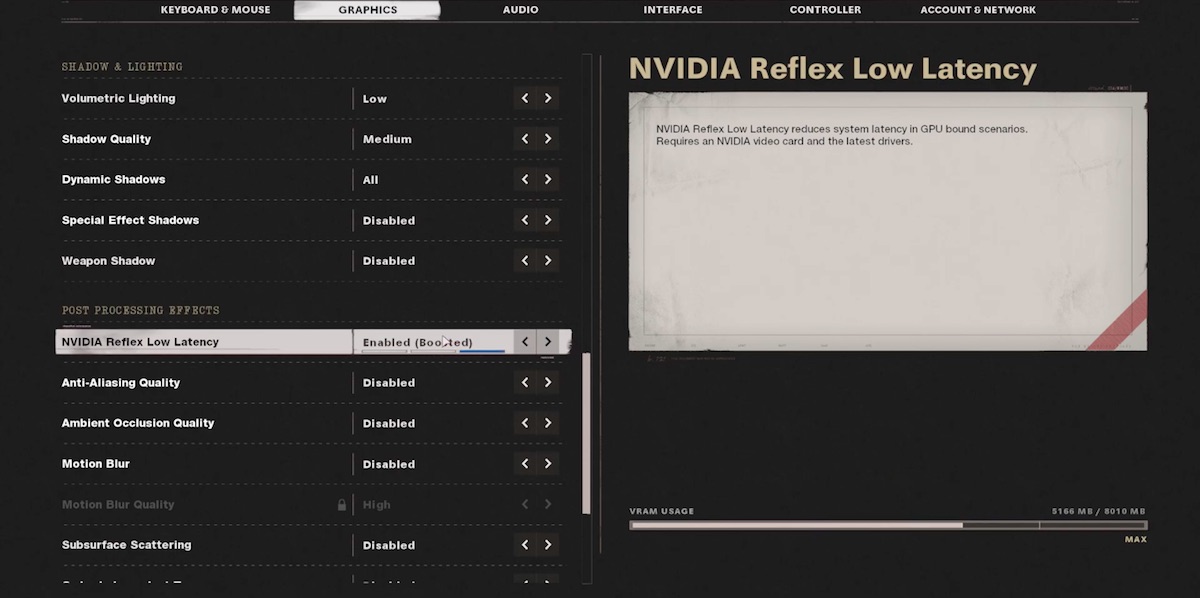The height and width of the screenshot is (598, 1200).
Task: Click the greyed Motion Blur Quality label
Action: (x=118, y=505)
